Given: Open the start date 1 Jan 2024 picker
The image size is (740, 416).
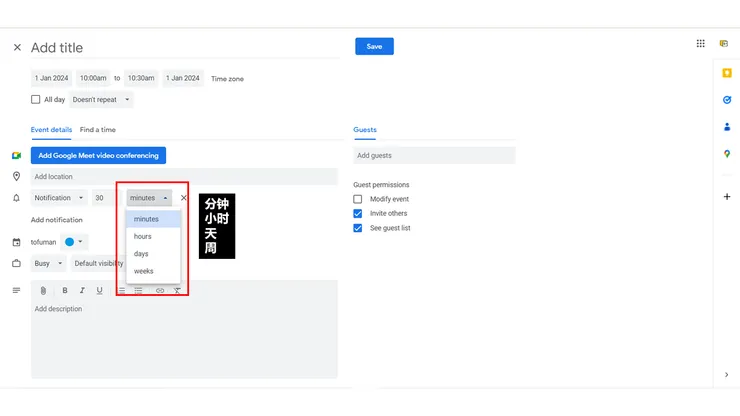Looking at the screenshot, I should point(51,78).
